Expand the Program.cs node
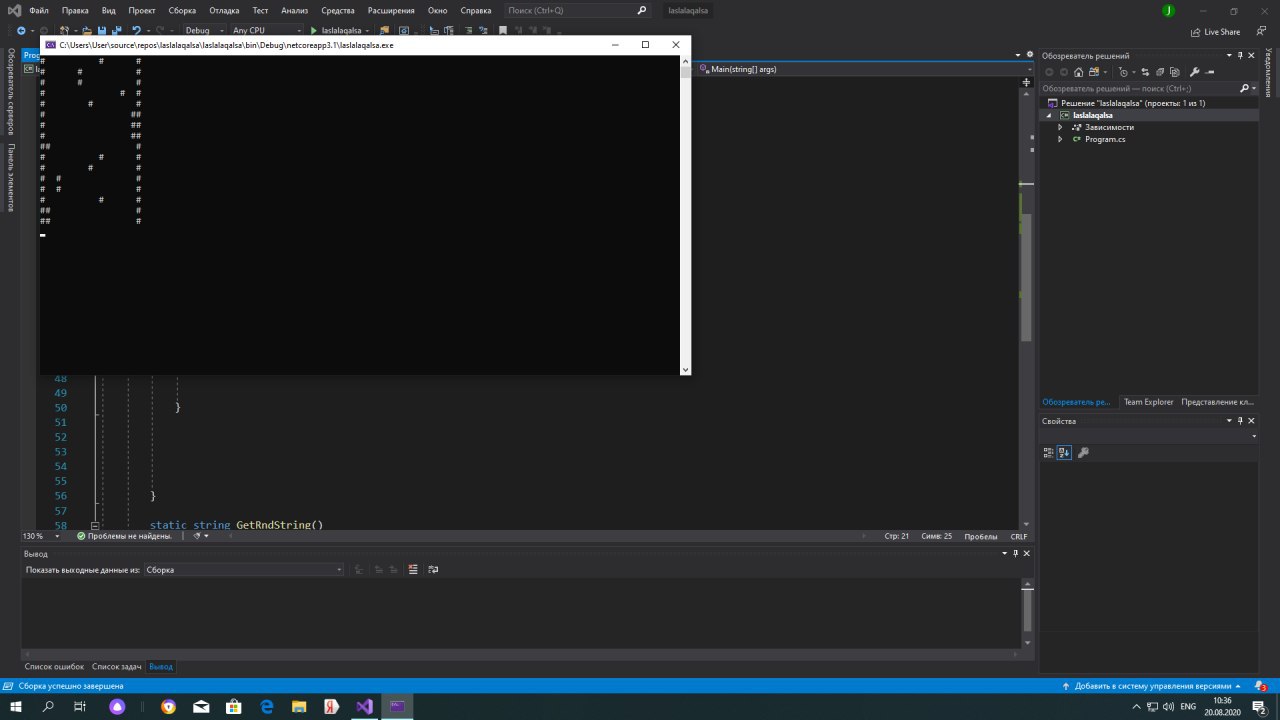 [1060, 139]
